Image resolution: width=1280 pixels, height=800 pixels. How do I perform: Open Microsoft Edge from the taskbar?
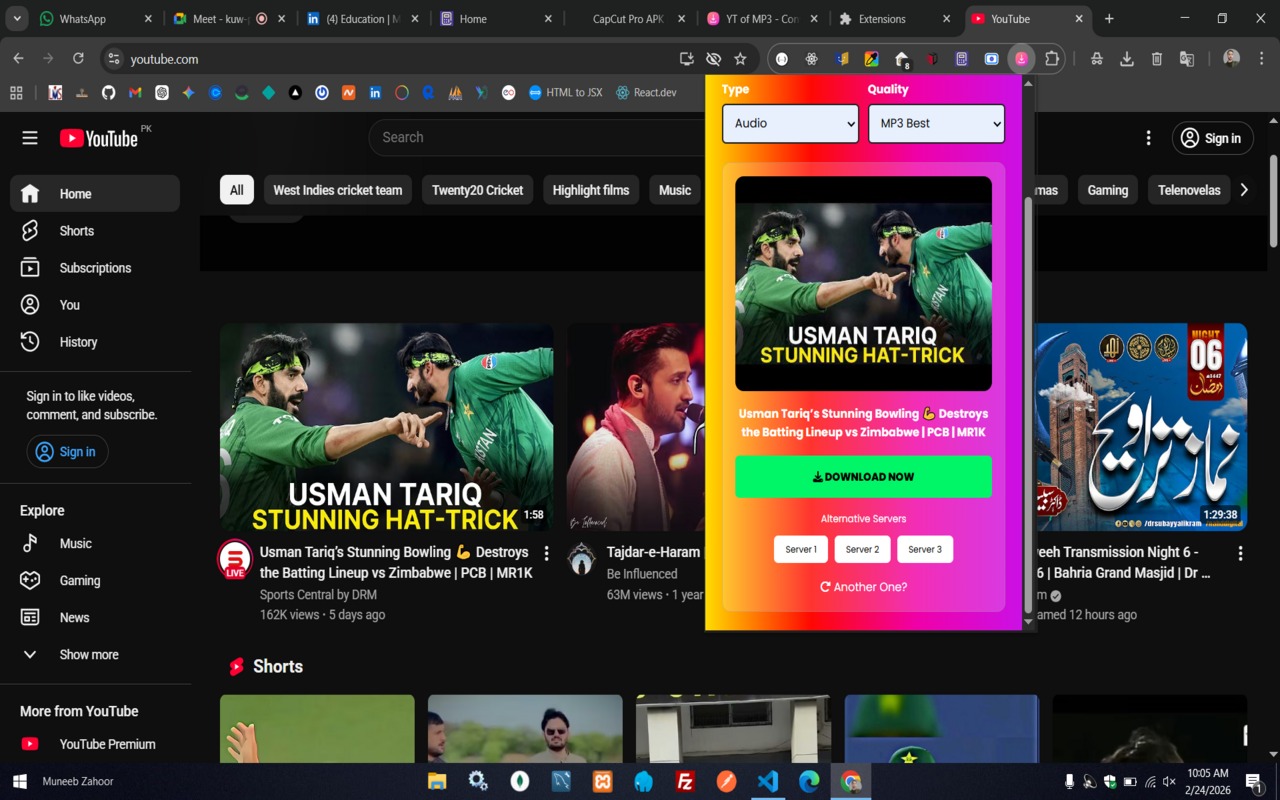coord(809,781)
